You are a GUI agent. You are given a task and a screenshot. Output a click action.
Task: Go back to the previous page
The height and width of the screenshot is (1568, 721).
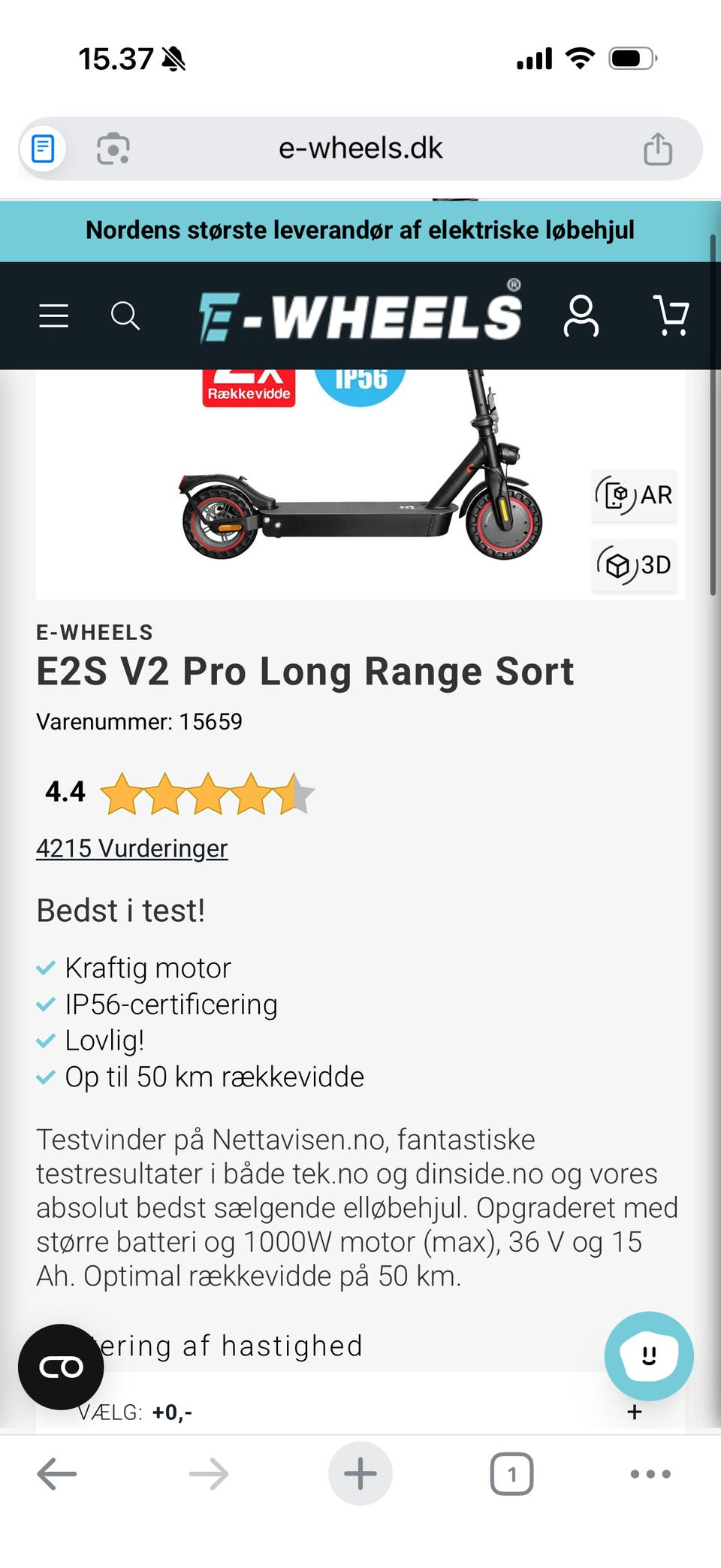[x=57, y=1474]
